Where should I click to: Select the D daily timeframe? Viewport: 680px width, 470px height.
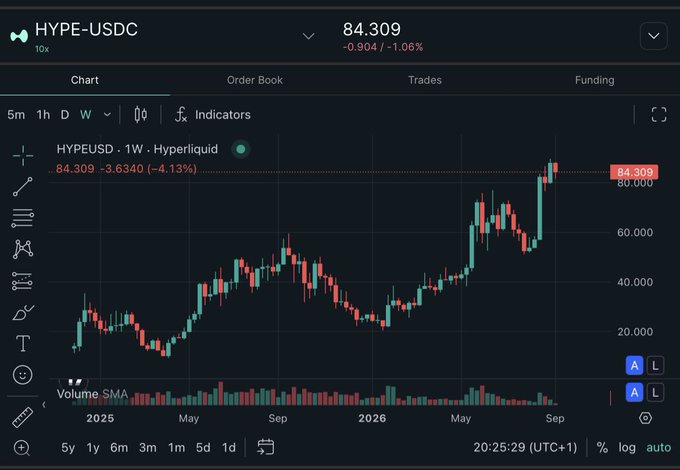(65, 114)
